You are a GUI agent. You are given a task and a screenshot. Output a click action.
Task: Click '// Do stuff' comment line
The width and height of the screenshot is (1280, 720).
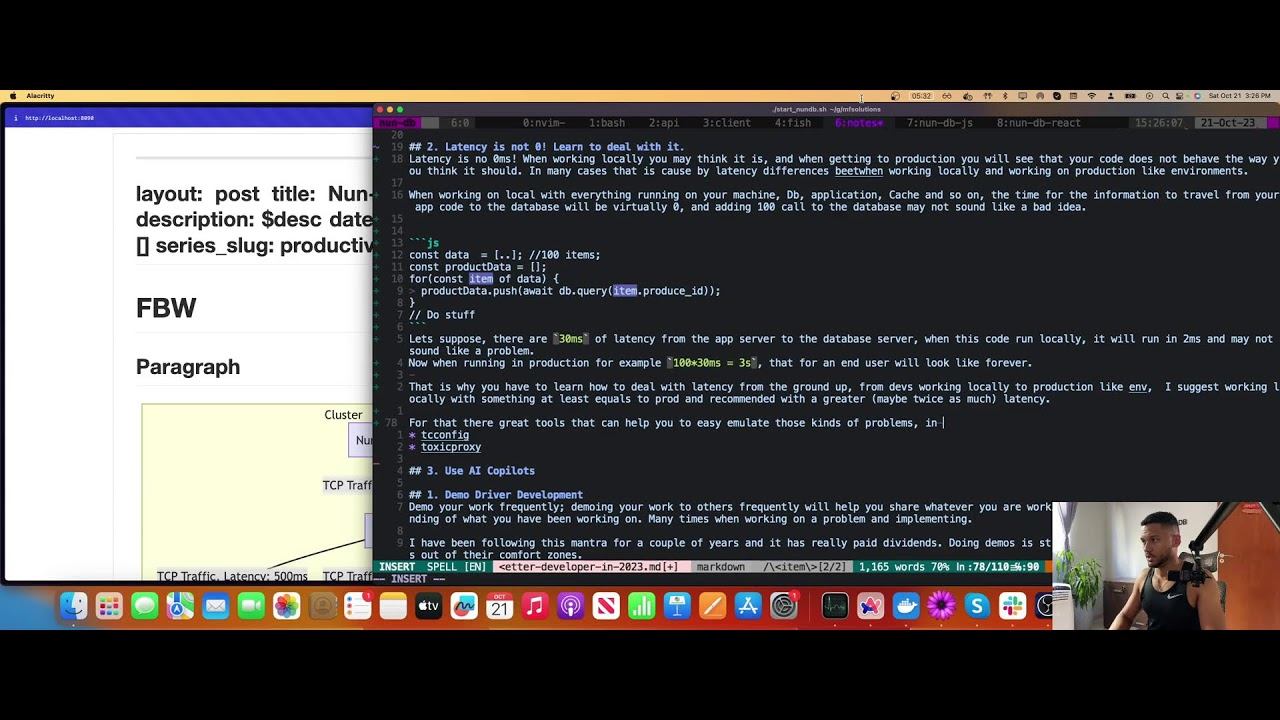pyautogui.click(x=442, y=315)
